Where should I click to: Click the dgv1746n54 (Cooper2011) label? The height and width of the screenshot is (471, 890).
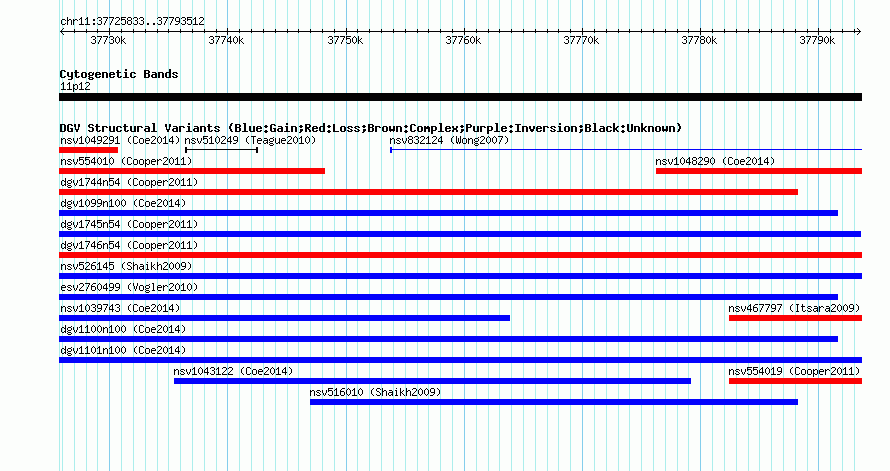[x=129, y=245]
